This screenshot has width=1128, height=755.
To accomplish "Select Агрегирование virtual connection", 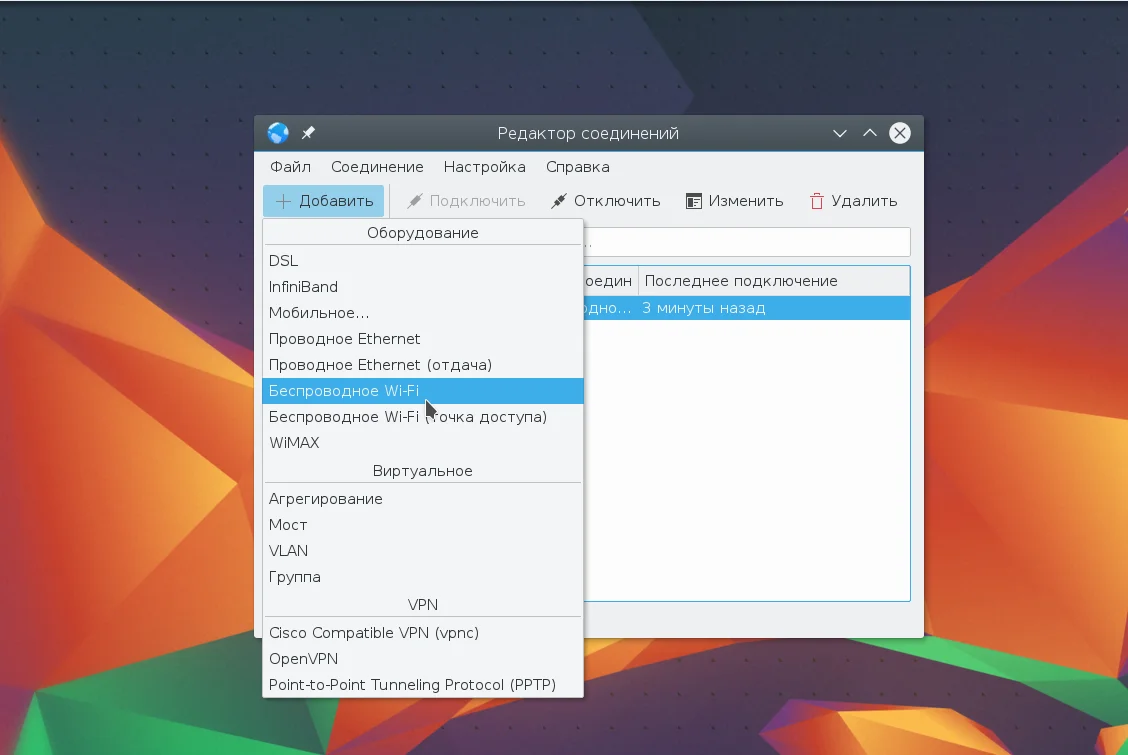I will tap(423, 498).
